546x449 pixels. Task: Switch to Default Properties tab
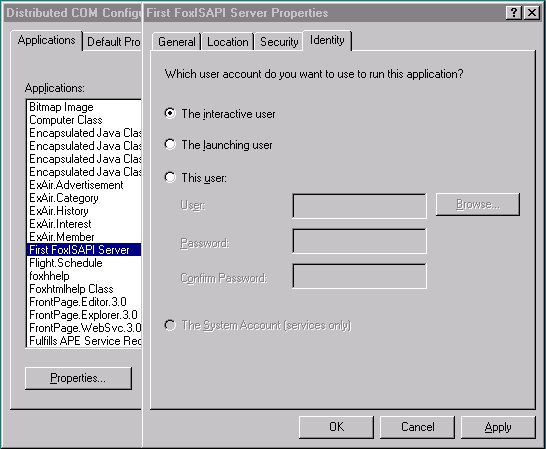click(113, 42)
